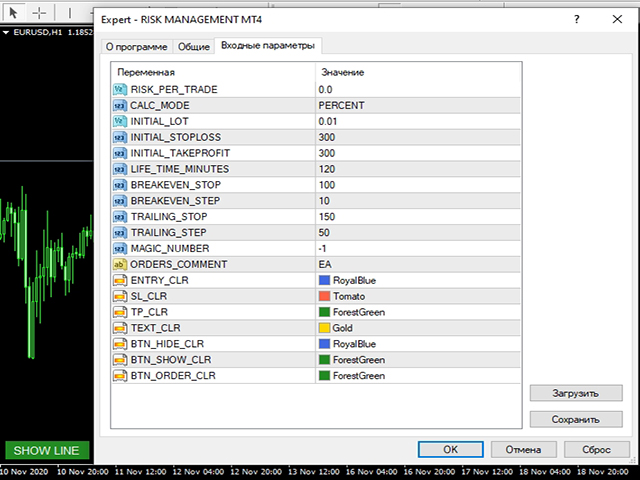This screenshot has height=480, width=640.
Task: Edit the BREAKEVEN_STEP value 10
Action: [418, 201]
